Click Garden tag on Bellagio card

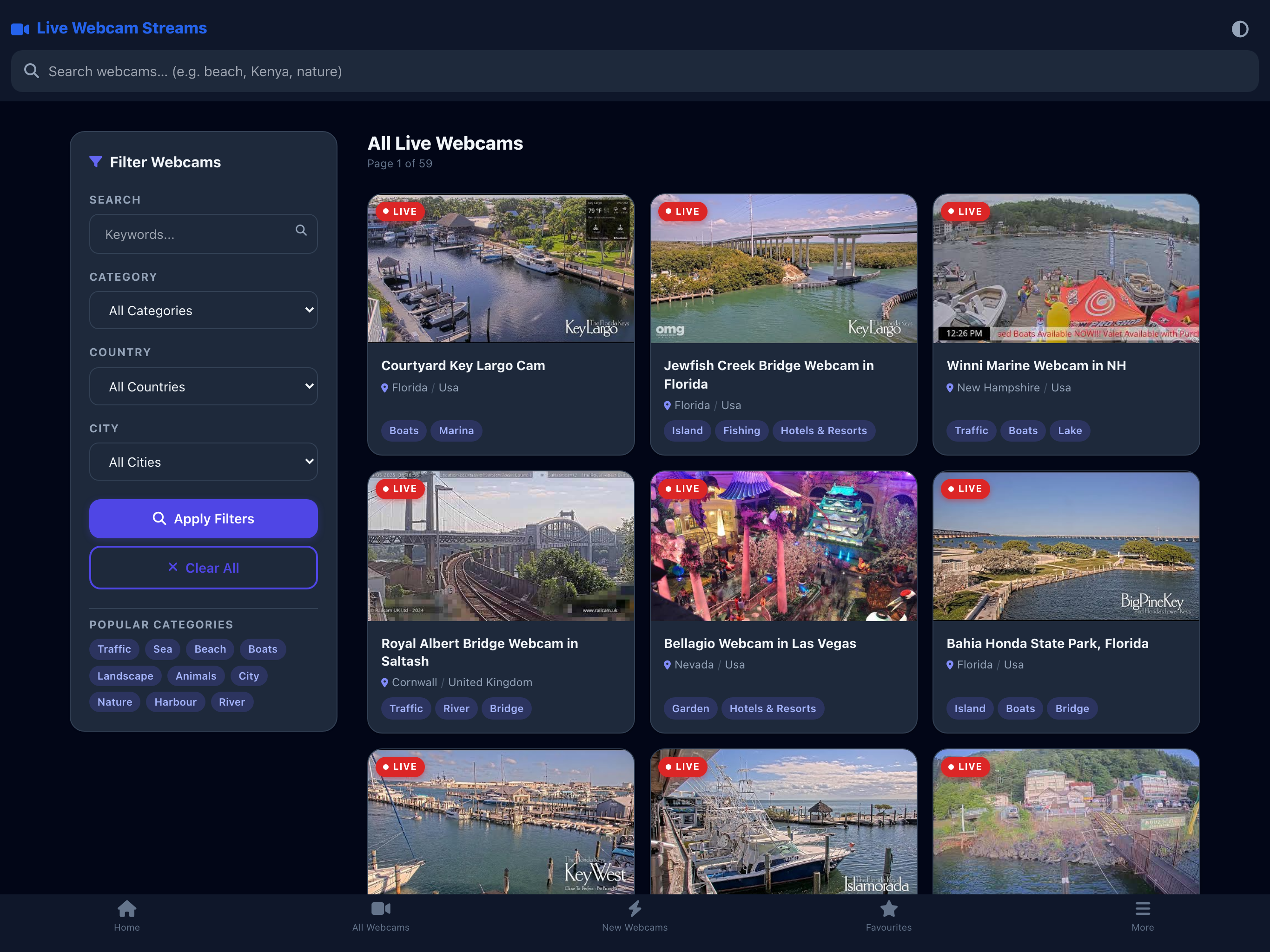(690, 708)
